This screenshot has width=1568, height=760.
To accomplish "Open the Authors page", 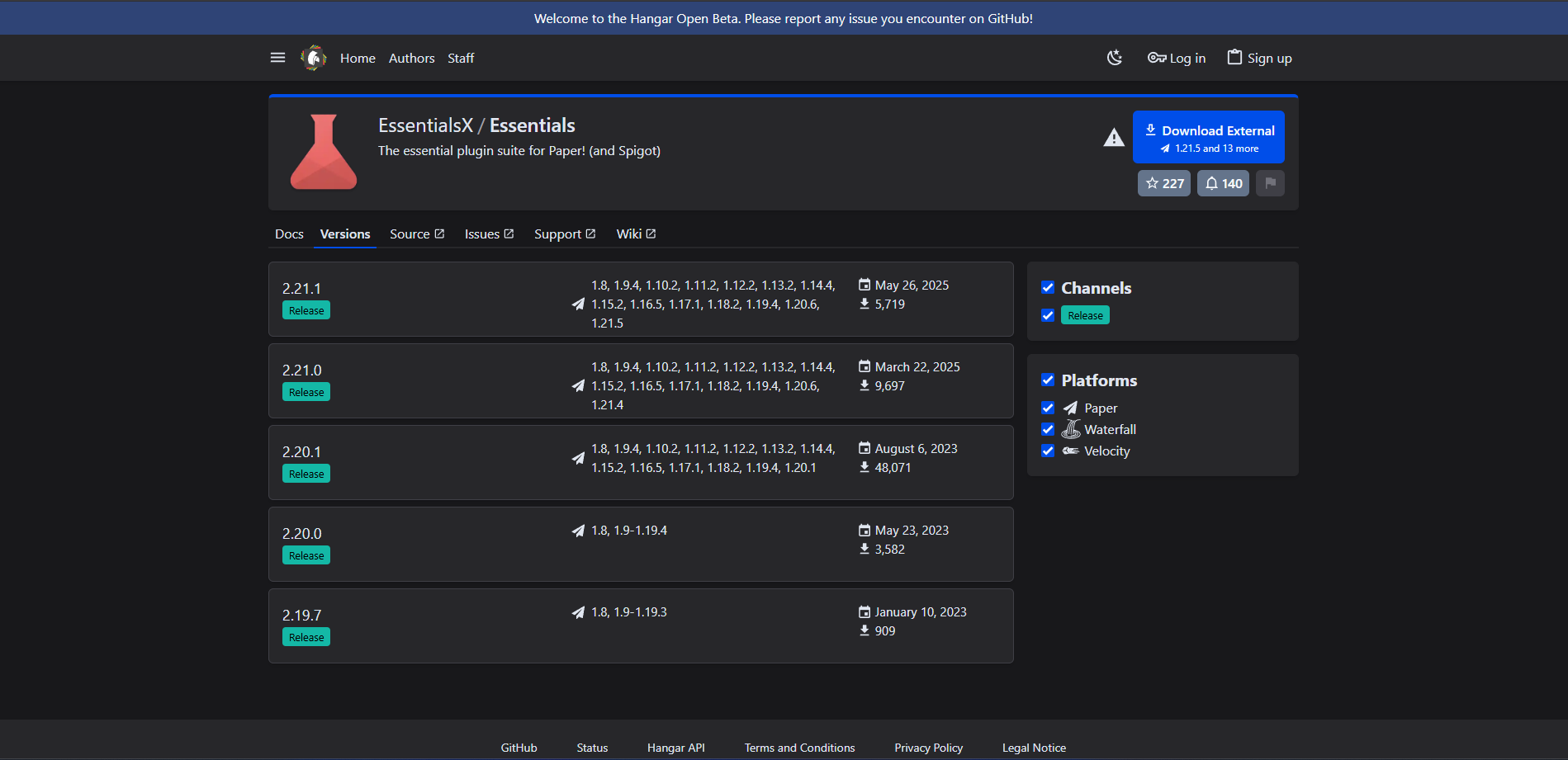I will (411, 58).
